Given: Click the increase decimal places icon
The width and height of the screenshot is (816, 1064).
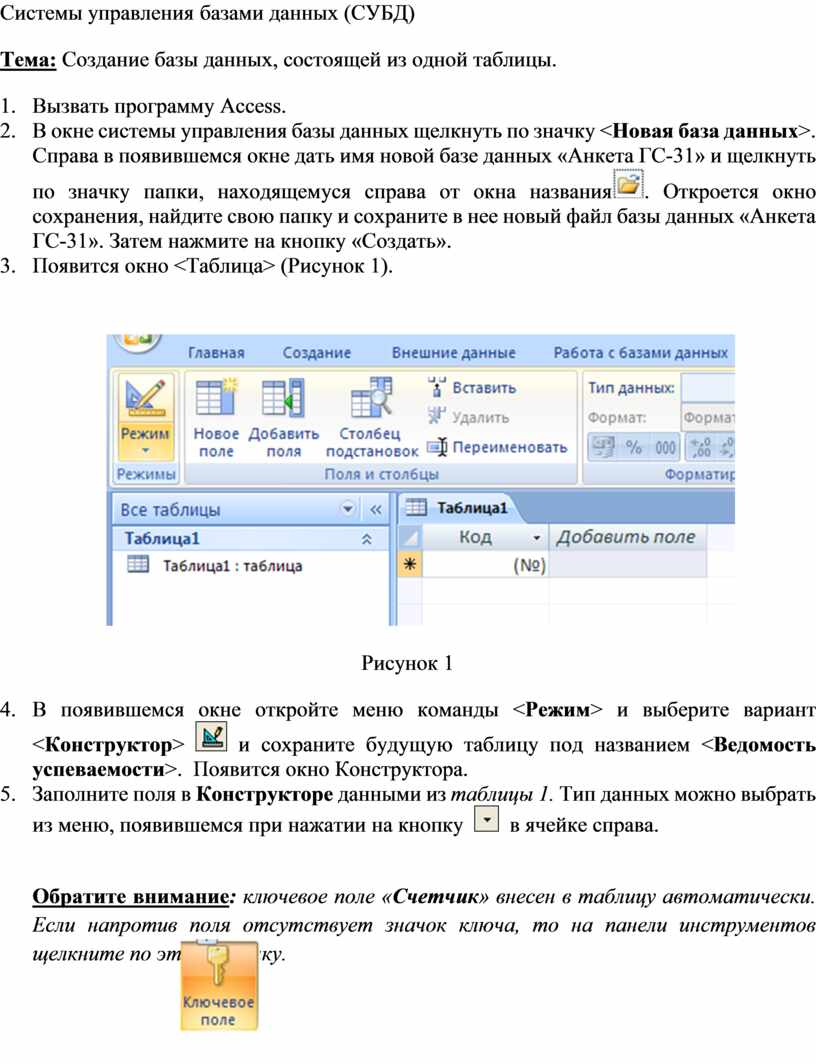Looking at the screenshot, I should pos(701,446).
